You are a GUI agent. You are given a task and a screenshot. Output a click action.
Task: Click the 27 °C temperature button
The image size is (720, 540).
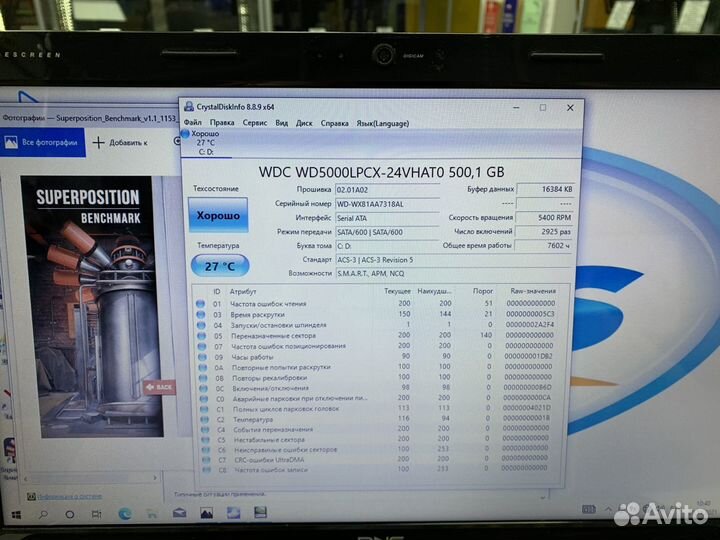click(218, 266)
